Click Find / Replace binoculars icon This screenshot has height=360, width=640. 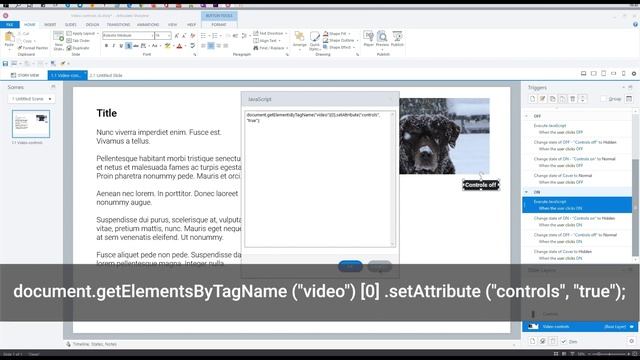(x=256, y=48)
